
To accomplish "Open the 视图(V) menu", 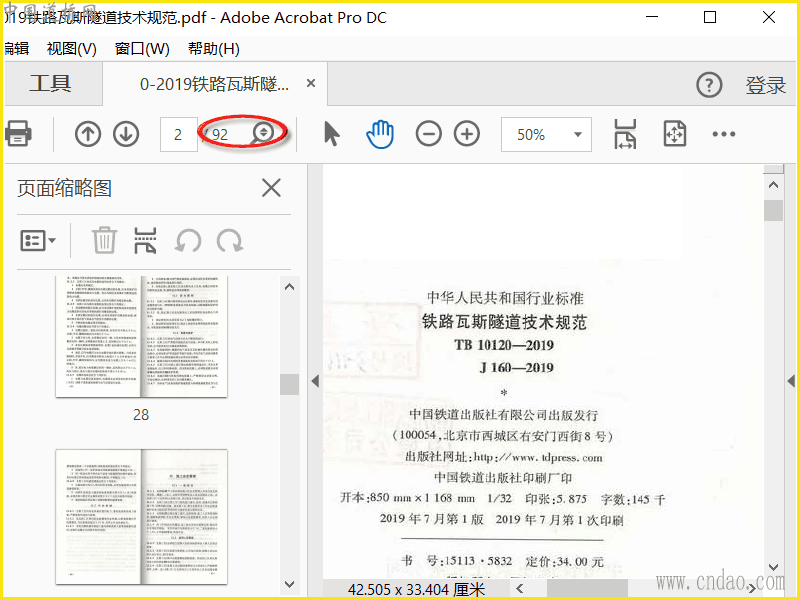I will point(71,49).
